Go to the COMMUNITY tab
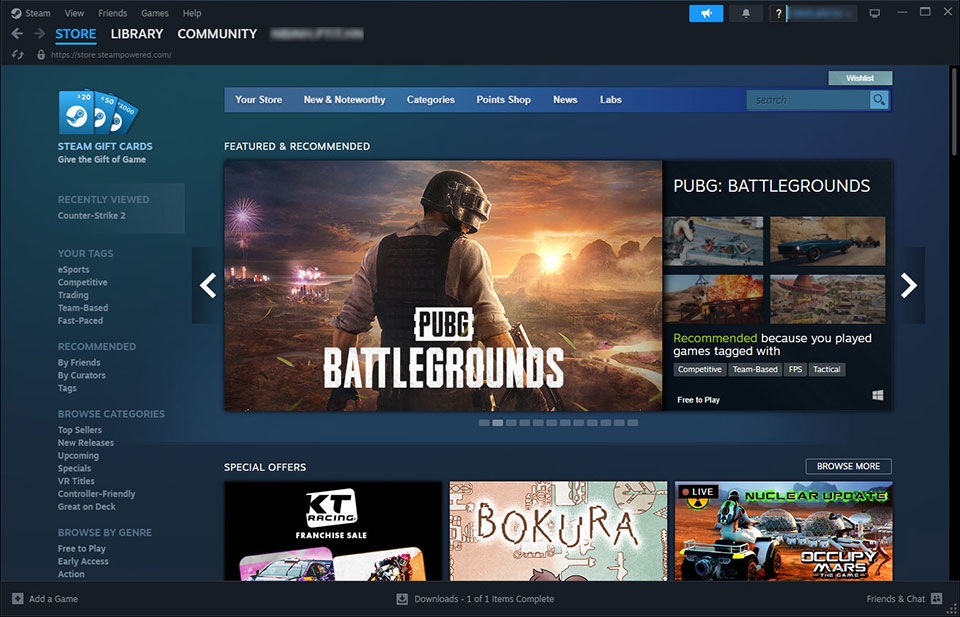The height and width of the screenshot is (617, 960). 217,34
